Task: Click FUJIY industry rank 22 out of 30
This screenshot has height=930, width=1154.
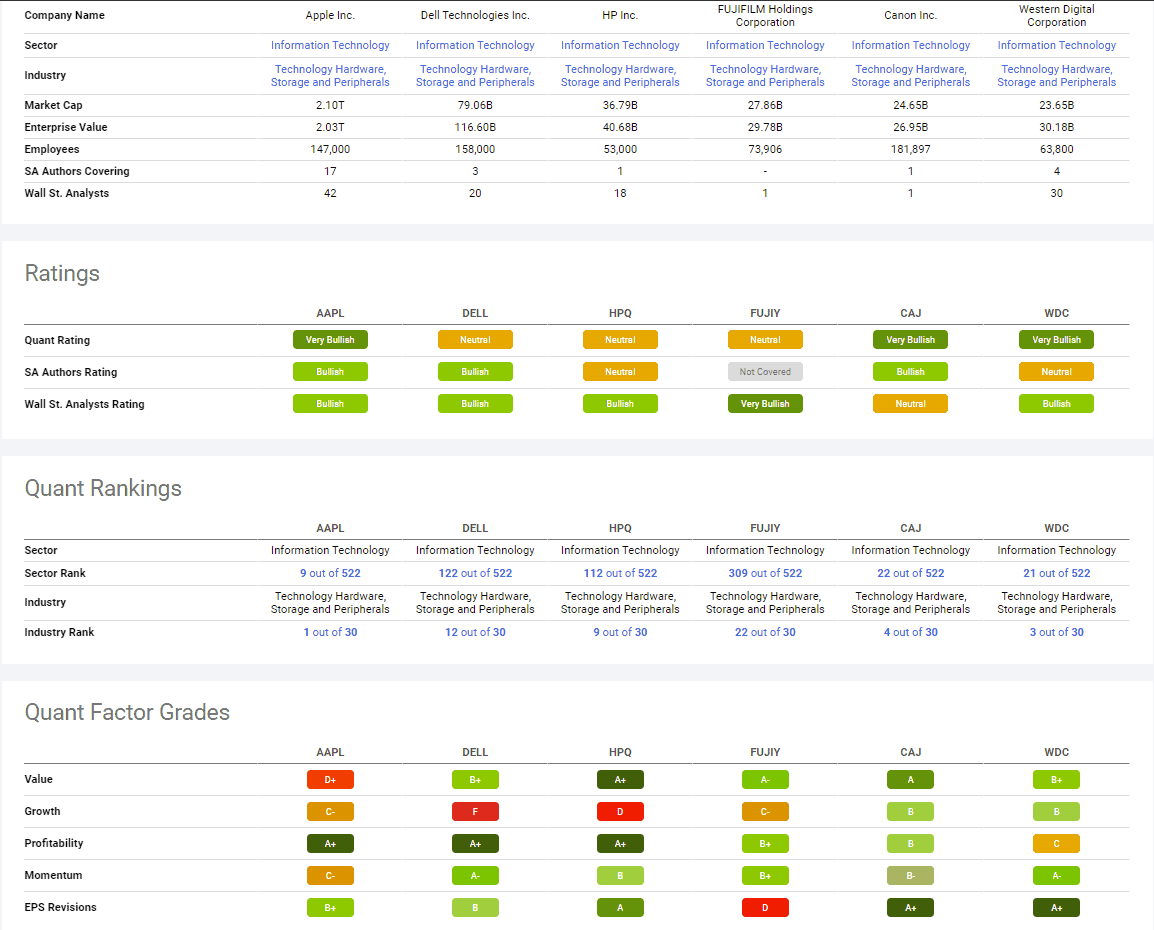Action: click(765, 632)
